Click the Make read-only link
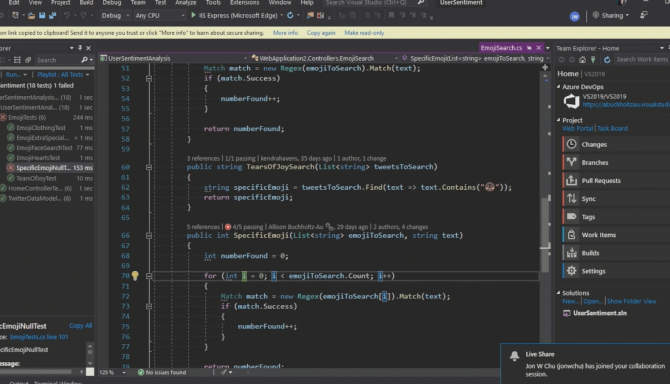Screen dimensions: 670x384 point(364,33)
